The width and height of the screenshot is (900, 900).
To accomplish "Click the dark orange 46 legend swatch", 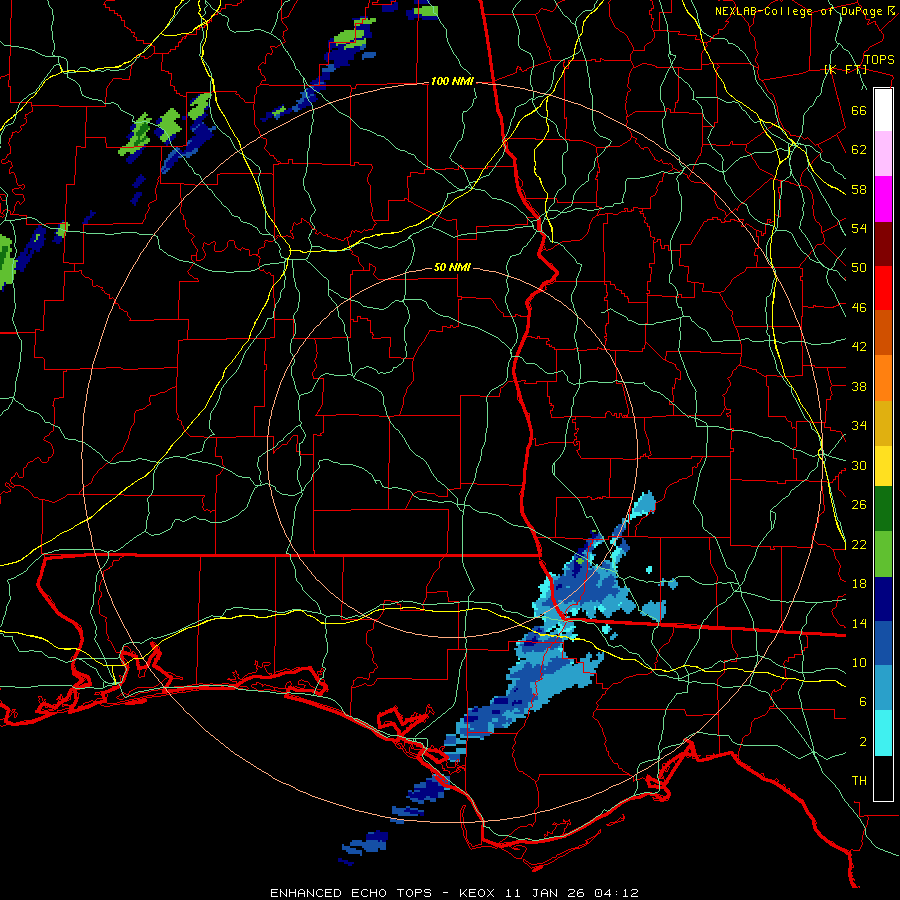I will [x=883, y=333].
